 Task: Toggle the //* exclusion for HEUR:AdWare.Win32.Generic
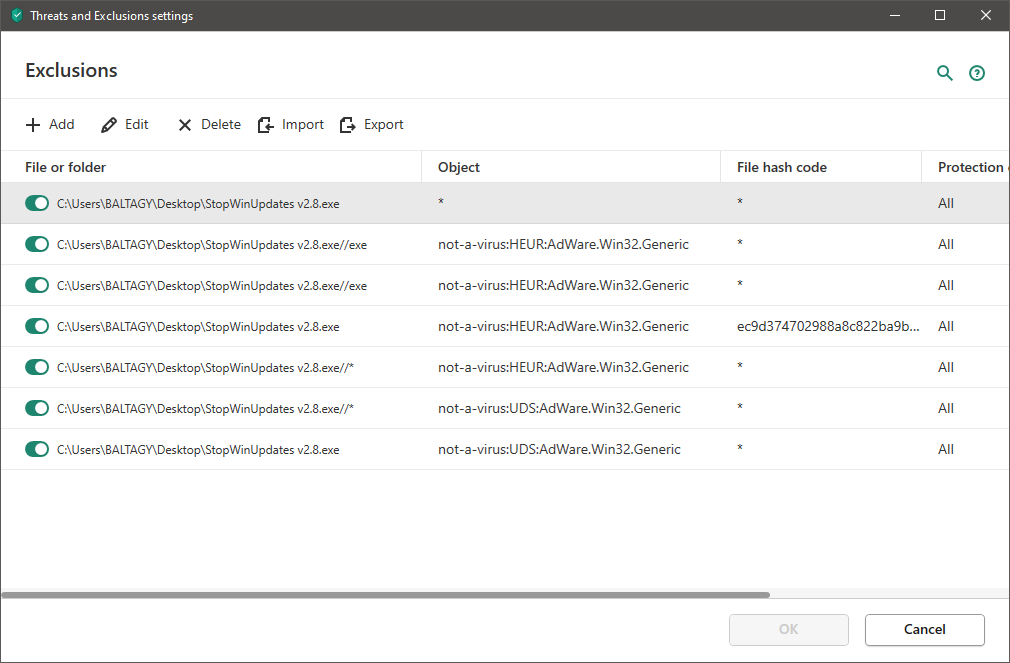[37, 367]
